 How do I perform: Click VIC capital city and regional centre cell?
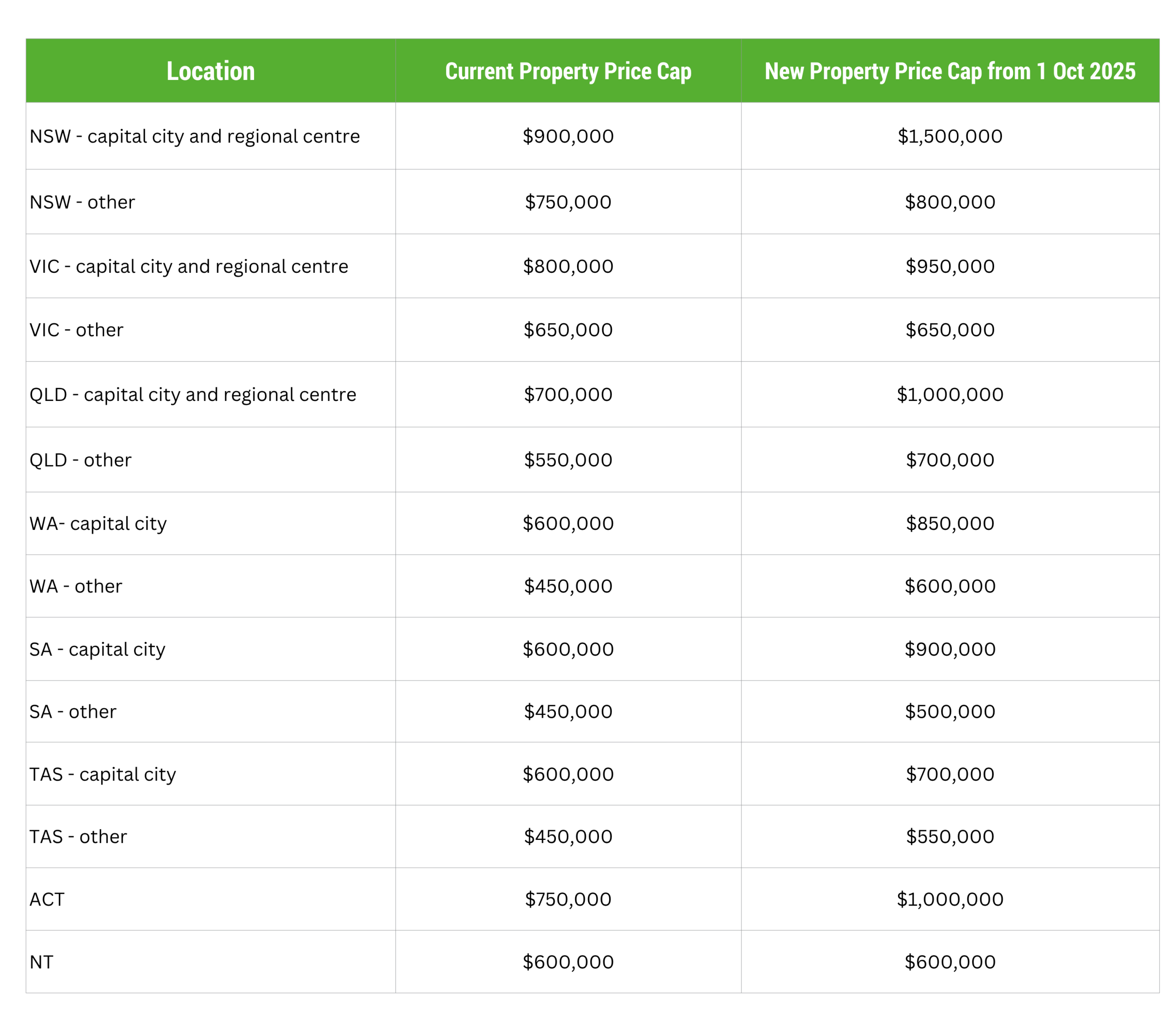click(189, 266)
